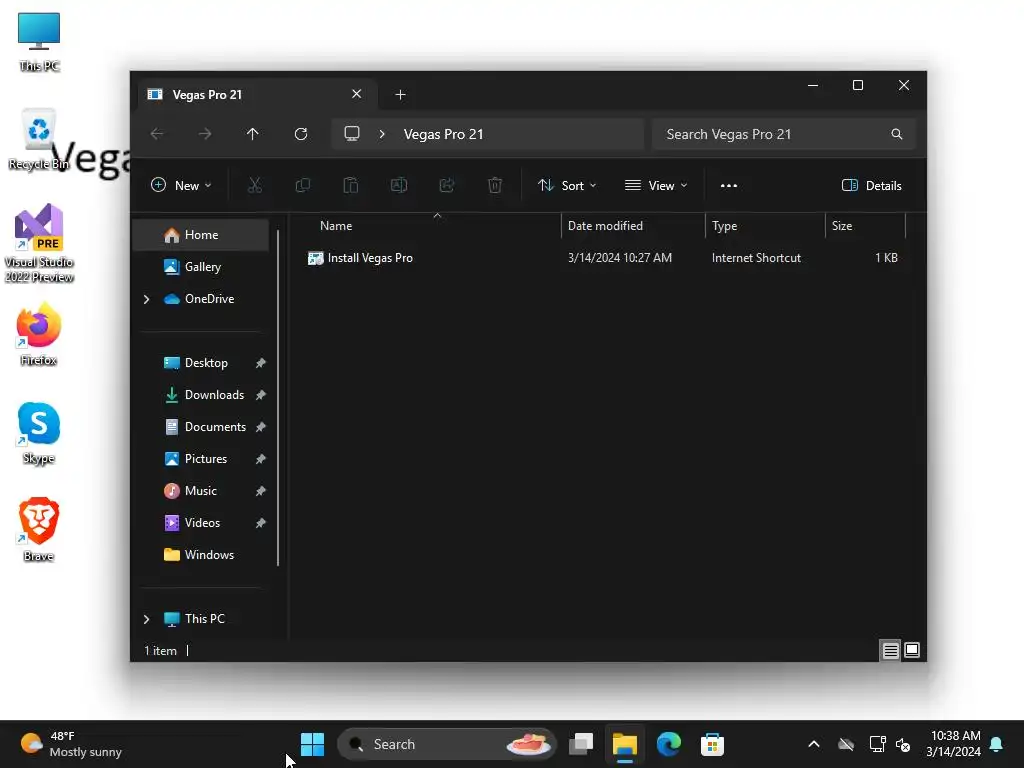Click the Cut scissors icon in toolbar
This screenshot has height=768, width=1024.
click(x=255, y=185)
